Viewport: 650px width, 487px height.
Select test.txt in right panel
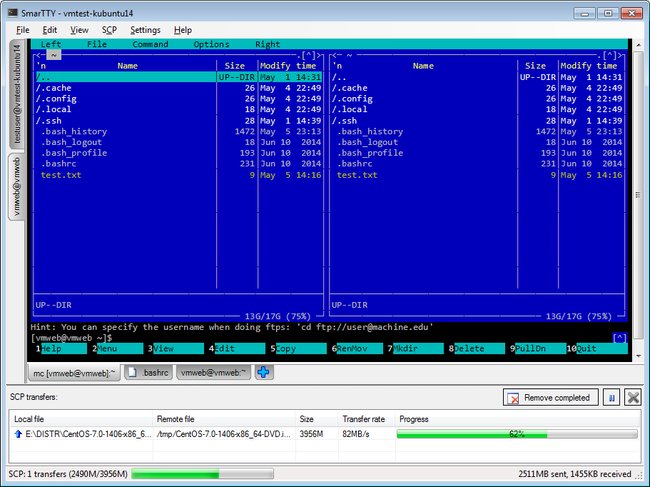[x=477, y=175]
